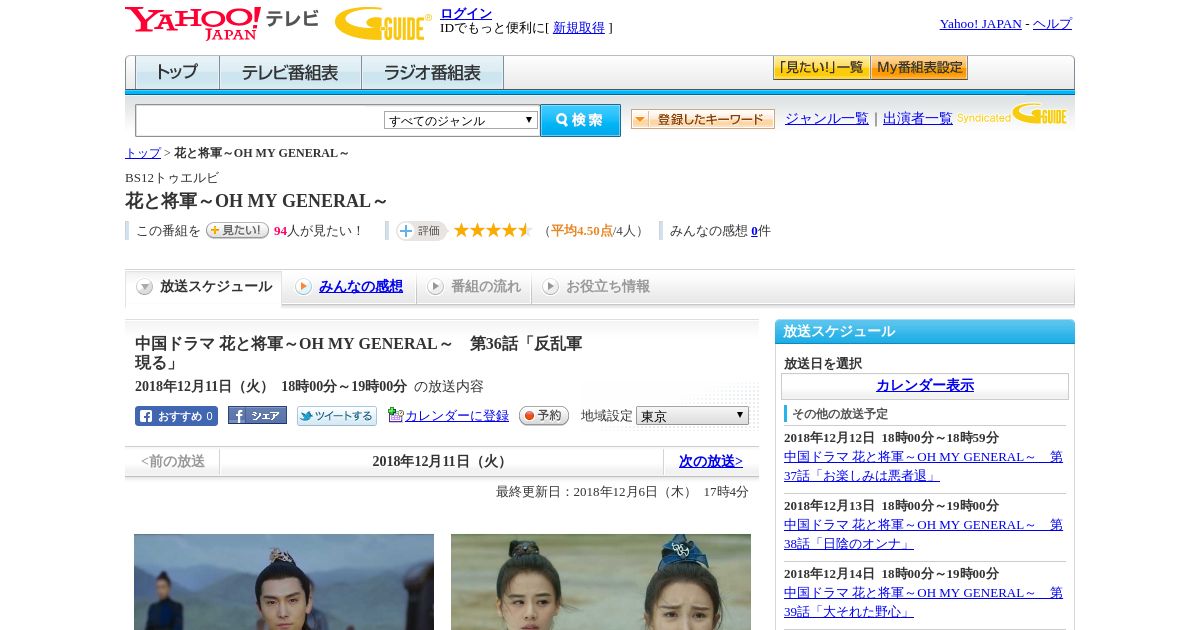The width and height of the screenshot is (1200, 630).
Task: Open the 第38話「日陰のオンナ」 schedule link
Action: click(x=923, y=534)
